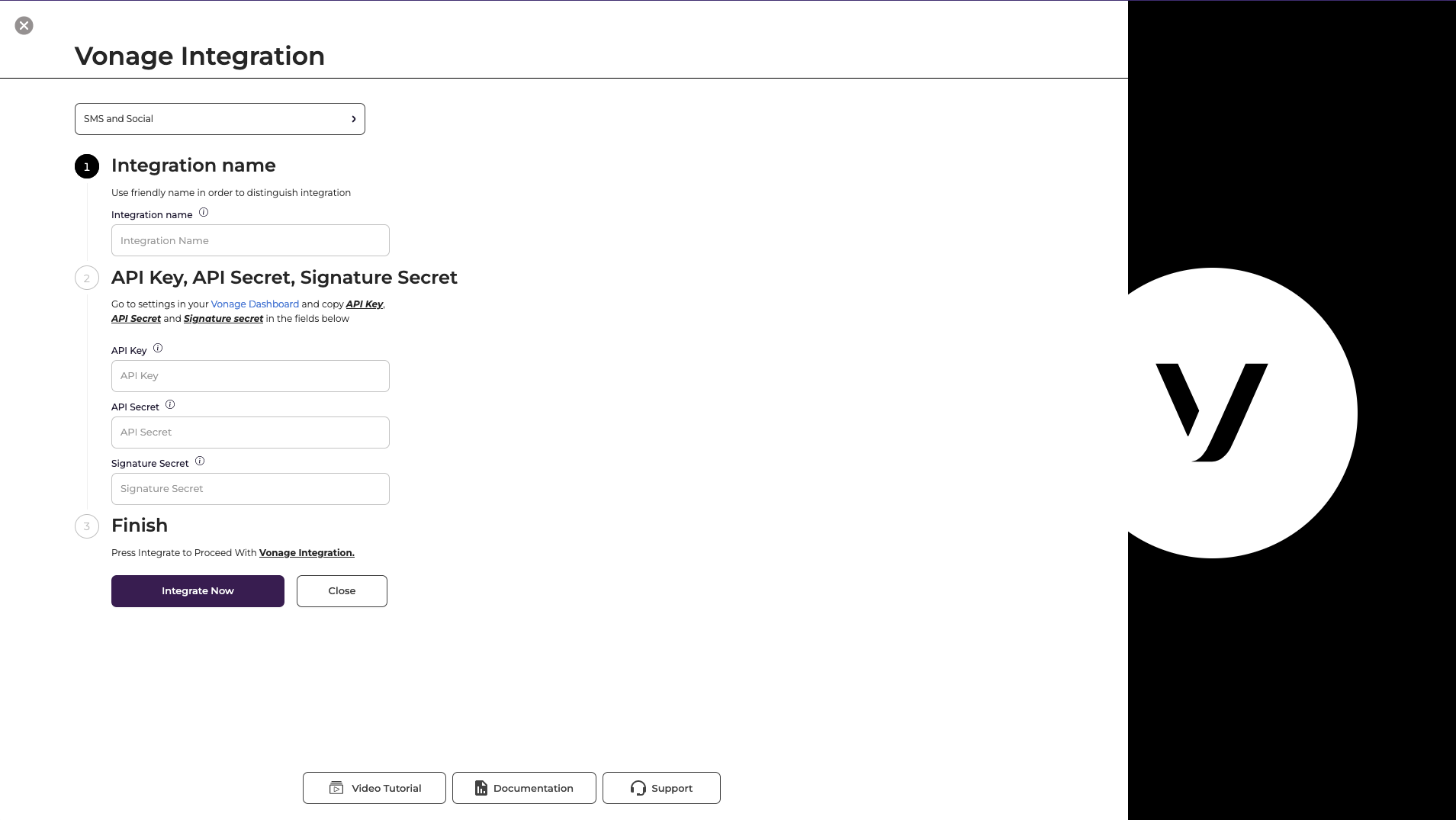
Task: Open the Vonage Dashboard link
Action: (255, 304)
